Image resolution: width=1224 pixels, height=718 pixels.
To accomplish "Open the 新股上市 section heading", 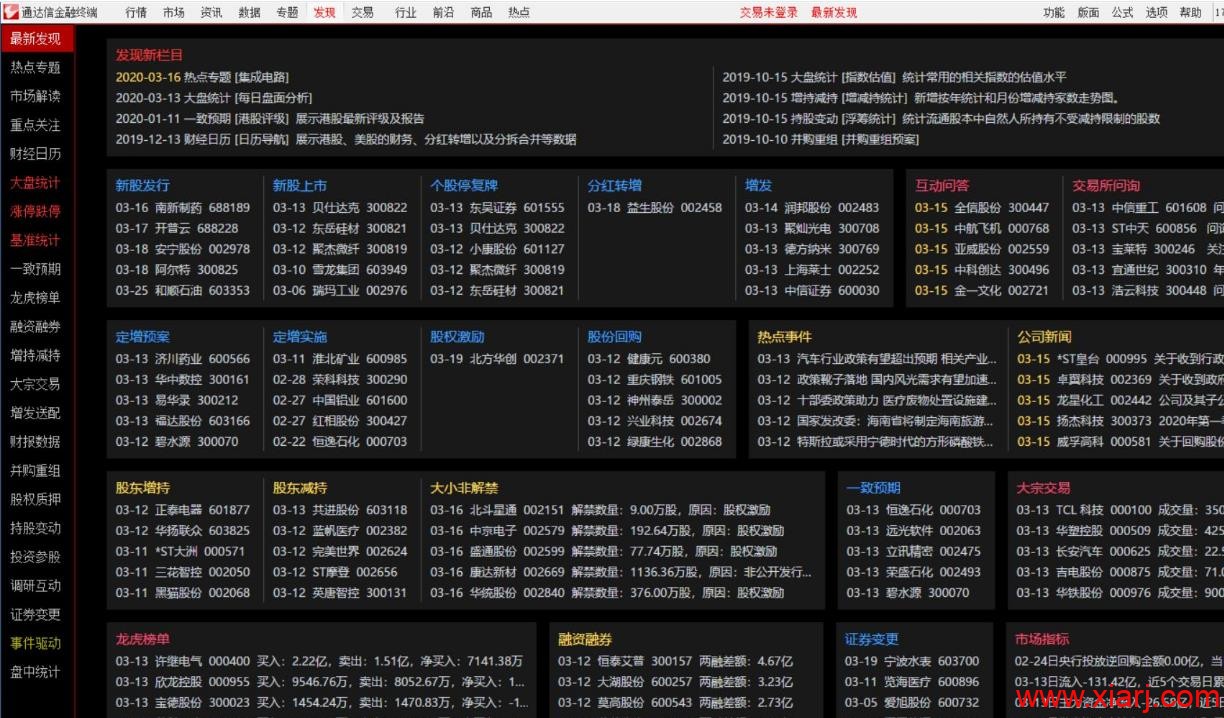I will (300, 186).
